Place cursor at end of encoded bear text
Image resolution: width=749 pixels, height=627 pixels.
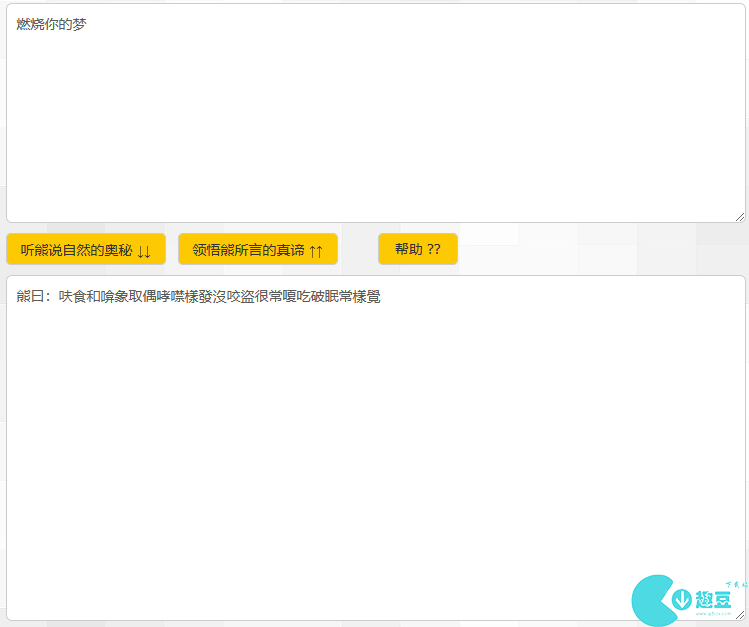pyautogui.click(x=381, y=297)
